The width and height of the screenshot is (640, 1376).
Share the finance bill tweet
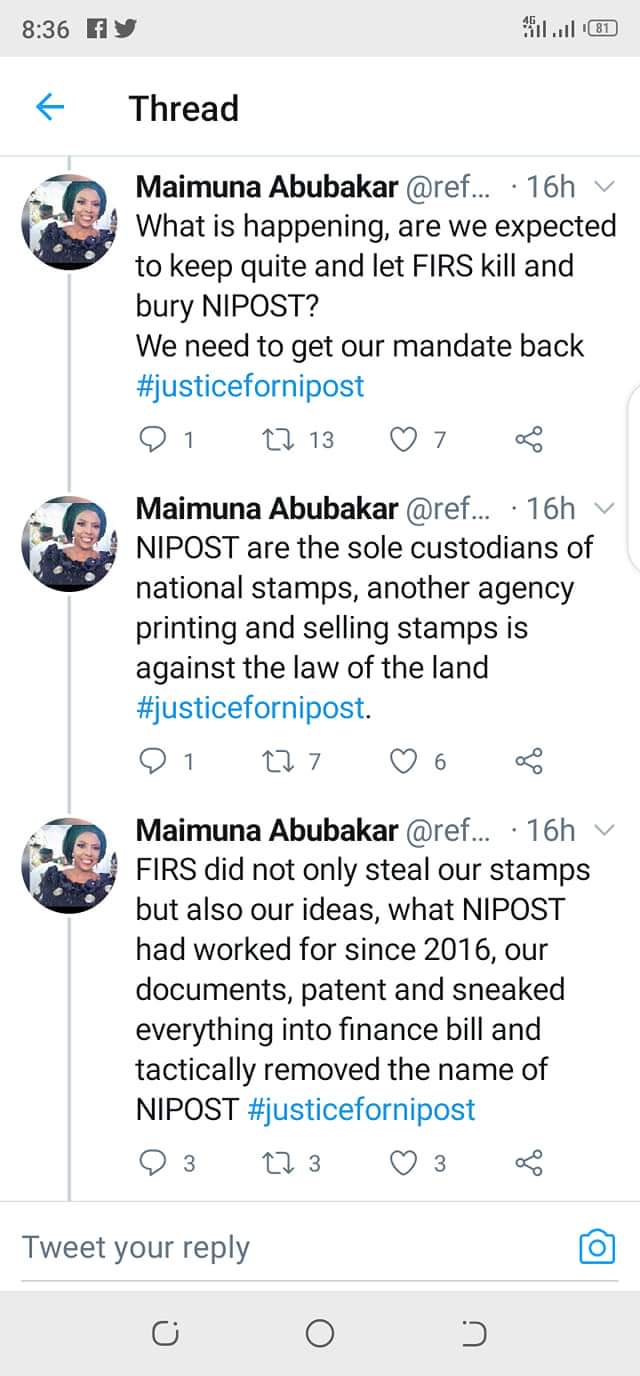point(528,1162)
